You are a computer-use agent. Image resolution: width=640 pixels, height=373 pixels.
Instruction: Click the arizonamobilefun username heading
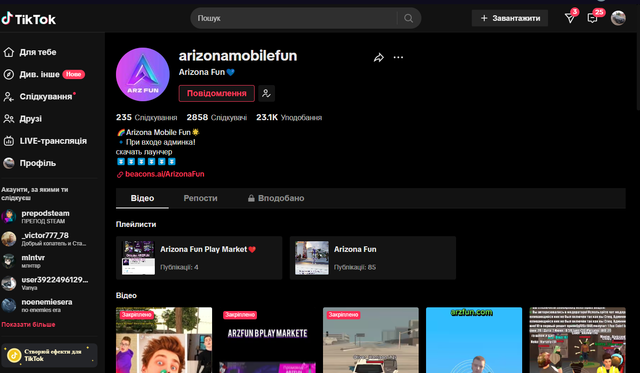click(238, 56)
